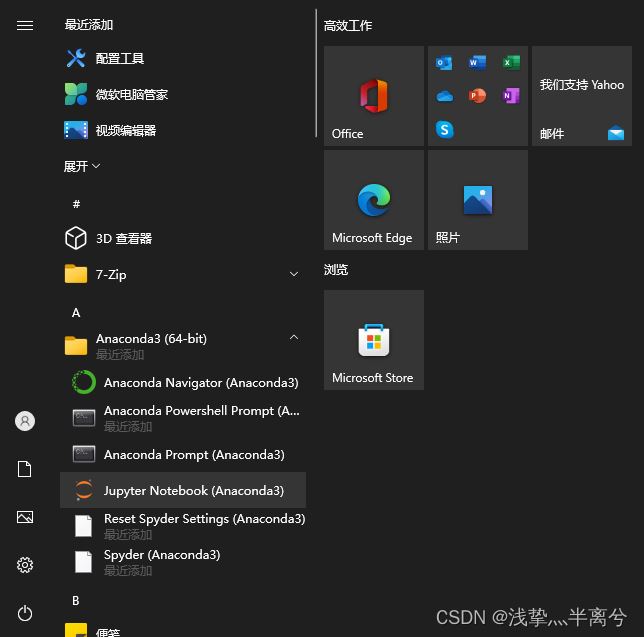Click the 最近添加 list heading
The height and width of the screenshot is (637, 644).
89,25
